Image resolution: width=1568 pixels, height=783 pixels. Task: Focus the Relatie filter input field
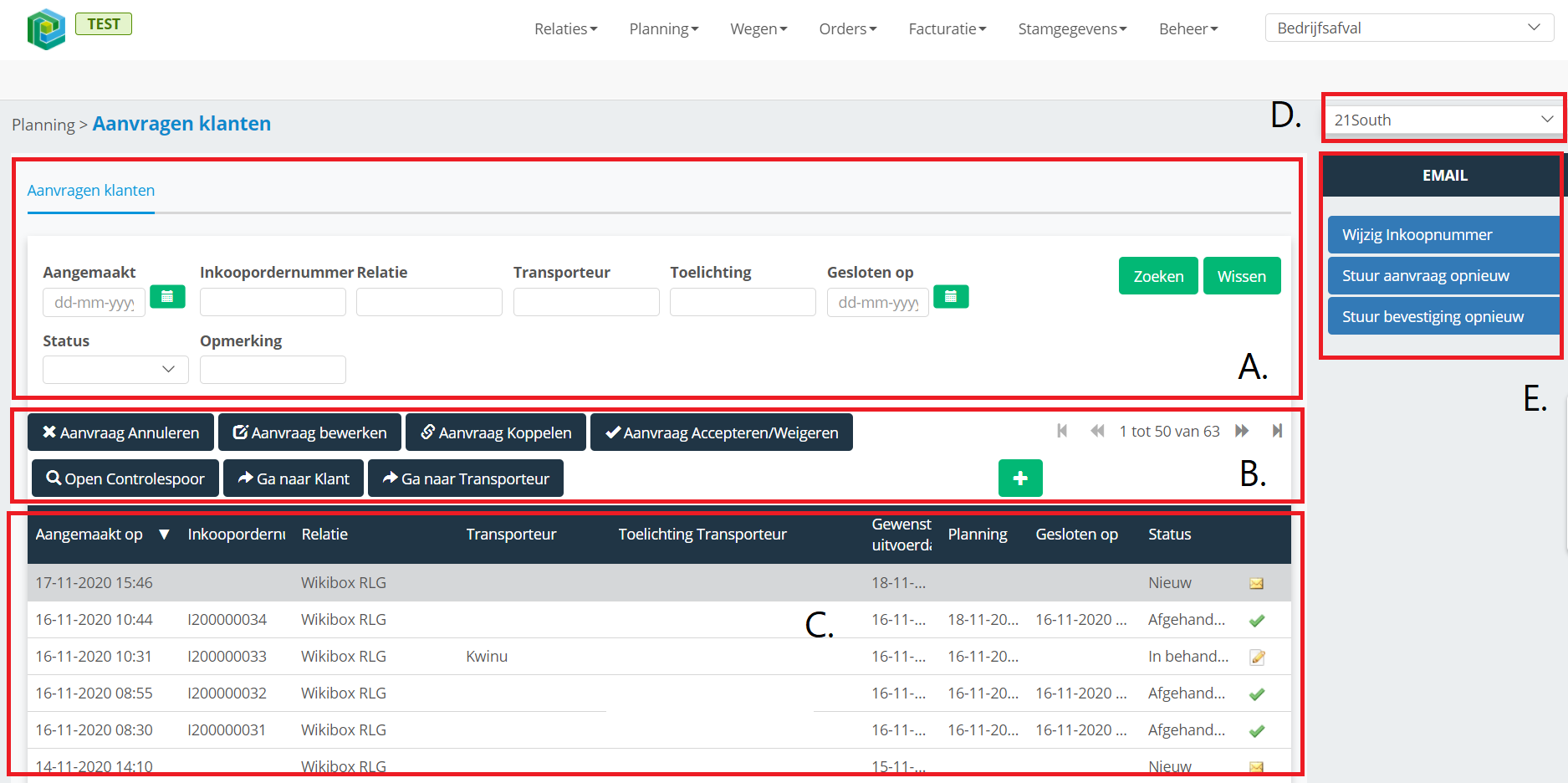click(x=429, y=302)
